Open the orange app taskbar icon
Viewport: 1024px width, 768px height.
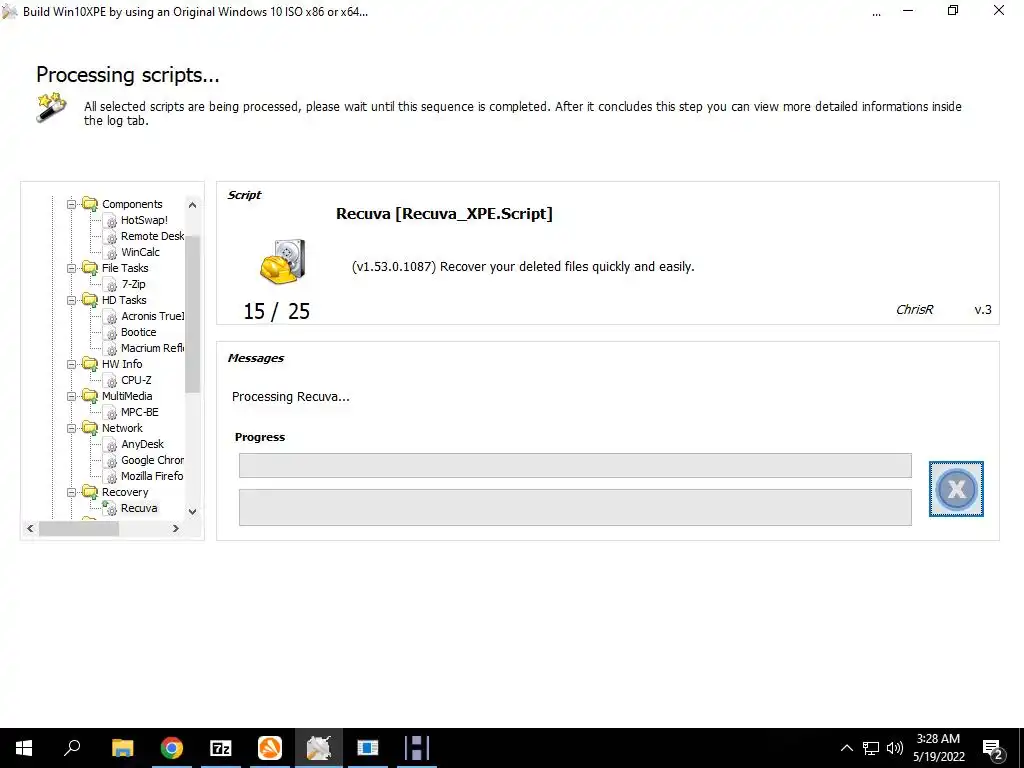[x=270, y=748]
